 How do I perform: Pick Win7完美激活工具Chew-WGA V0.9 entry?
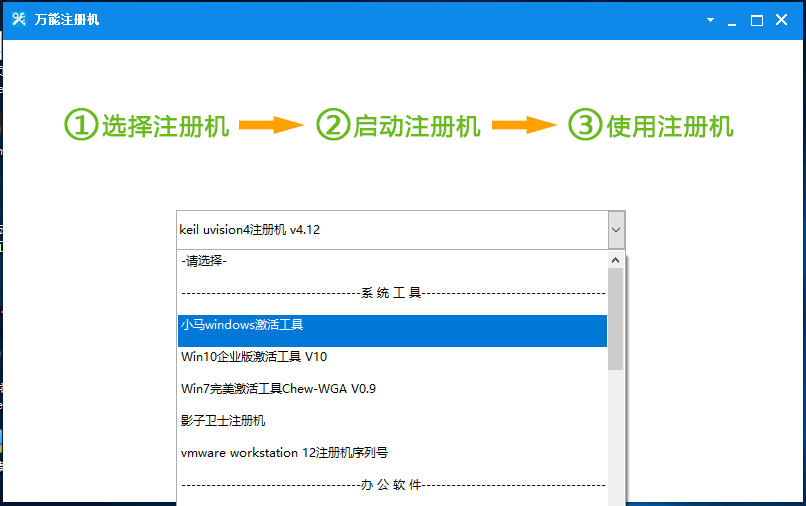pos(278,389)
